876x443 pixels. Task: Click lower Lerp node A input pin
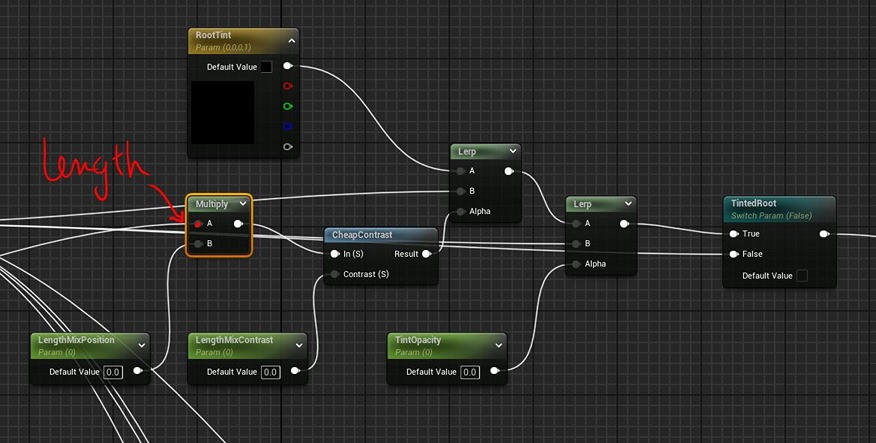576,223
